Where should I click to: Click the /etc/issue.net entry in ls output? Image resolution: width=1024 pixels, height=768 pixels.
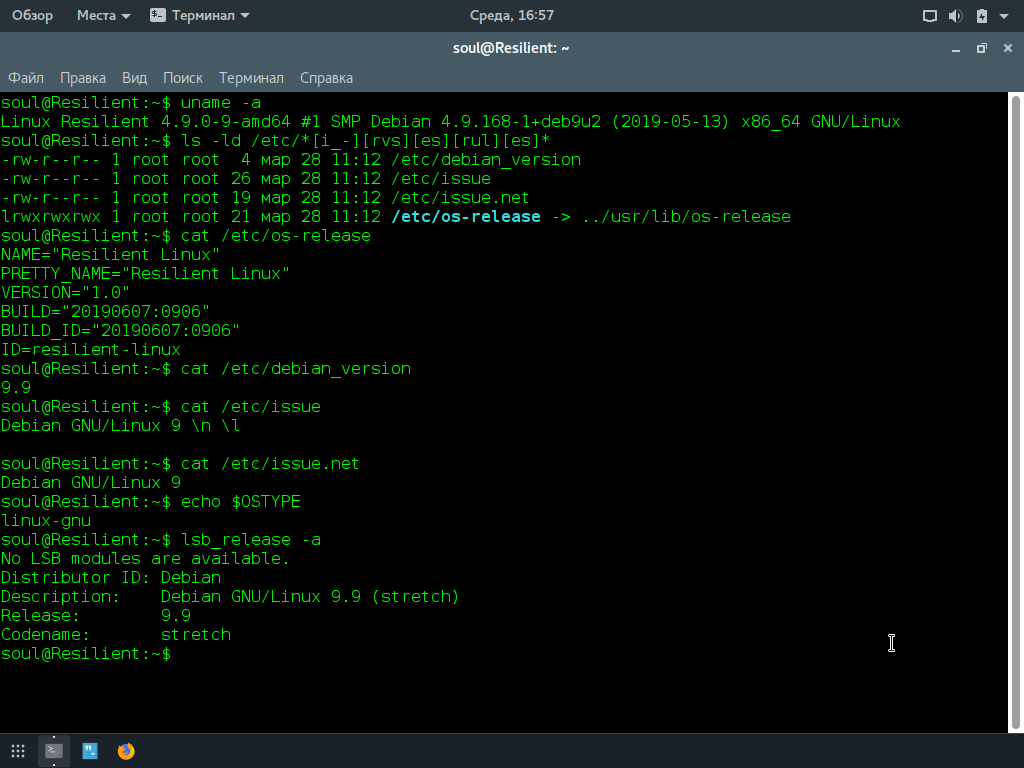coord(460,198)
